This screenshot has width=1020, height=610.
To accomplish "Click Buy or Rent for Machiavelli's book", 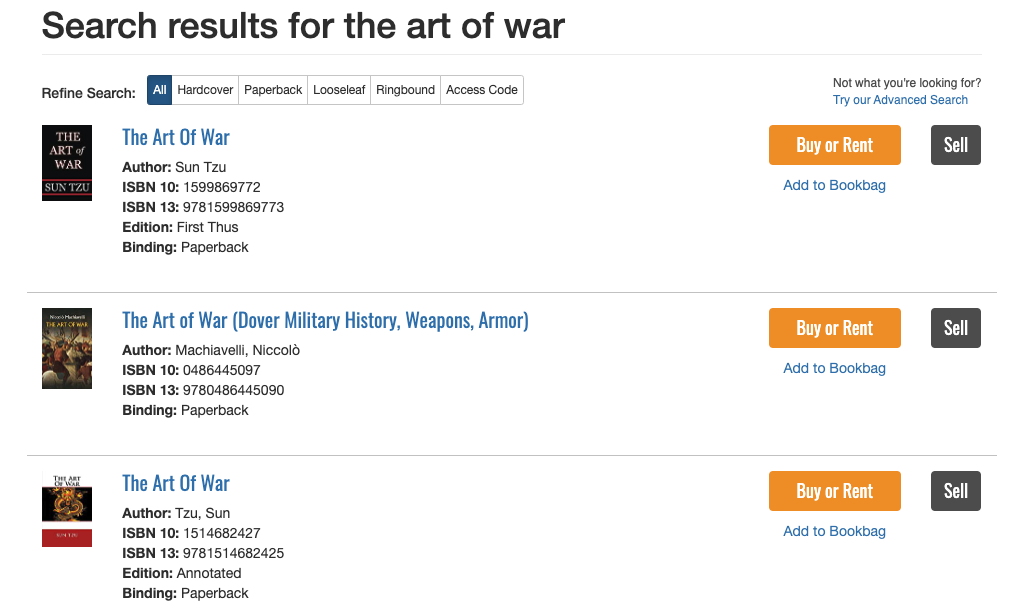I will point(834,328).
